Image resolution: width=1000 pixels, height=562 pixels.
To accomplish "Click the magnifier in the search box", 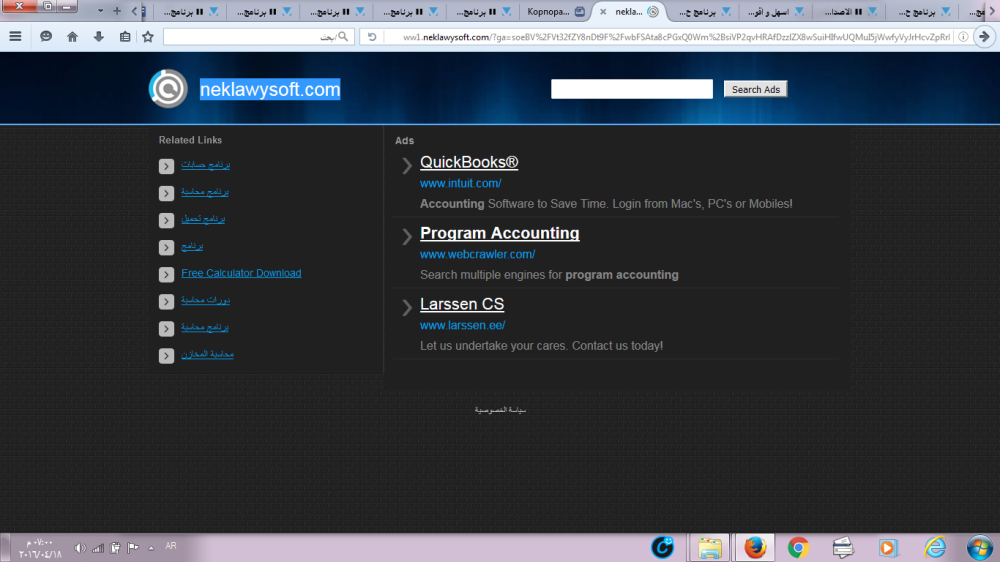I will pyautogui.click(x=343, y=37).
